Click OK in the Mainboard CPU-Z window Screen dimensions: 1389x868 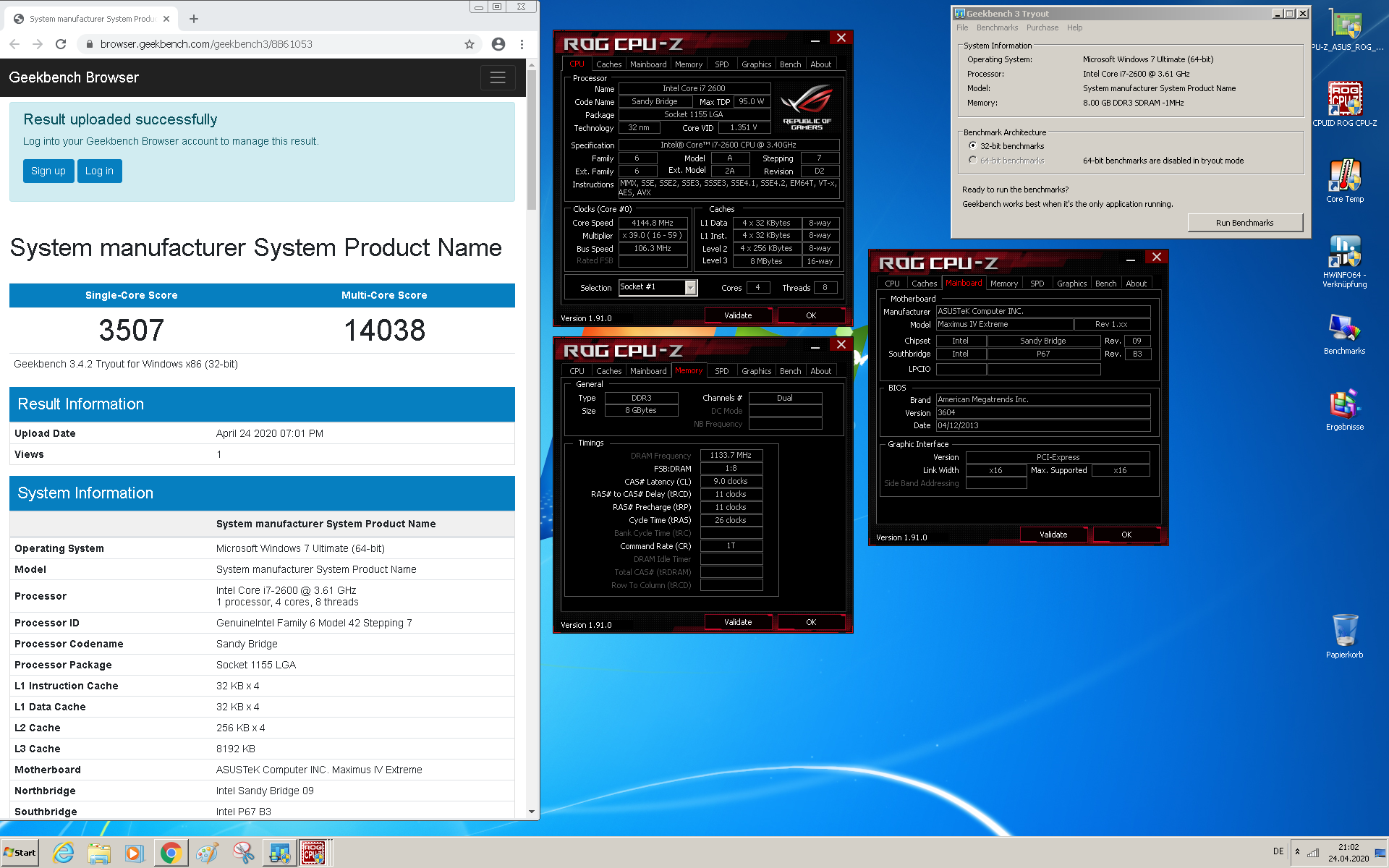point(1126,535)
